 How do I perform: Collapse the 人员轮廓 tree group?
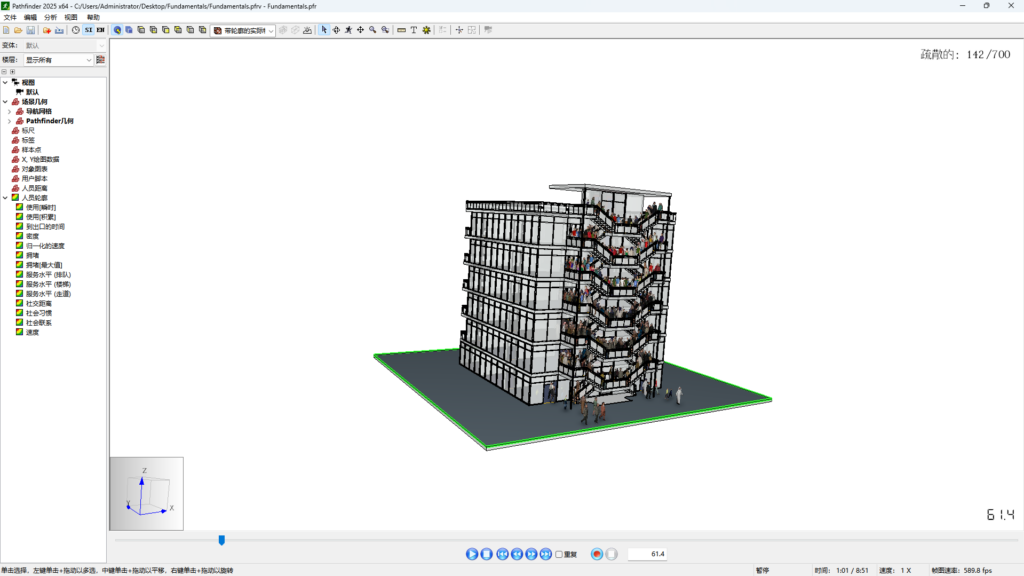[5, 198]
